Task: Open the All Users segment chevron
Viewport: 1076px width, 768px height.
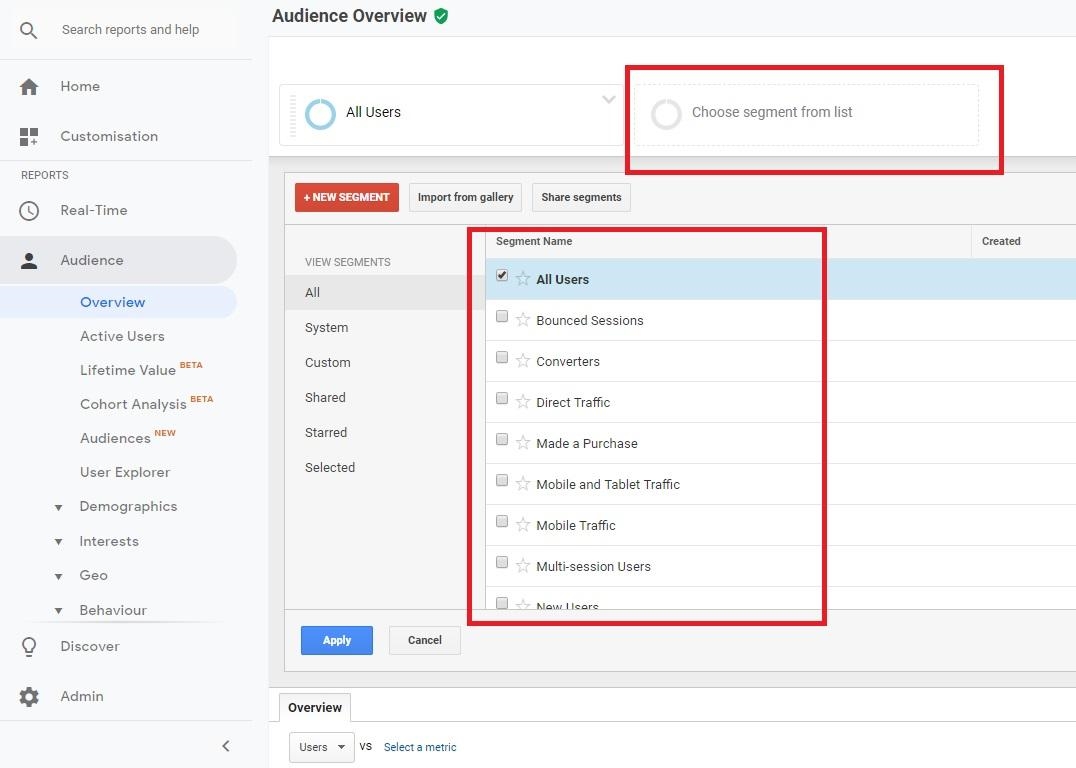Action: pyautogui.click(x=608, y=100)
